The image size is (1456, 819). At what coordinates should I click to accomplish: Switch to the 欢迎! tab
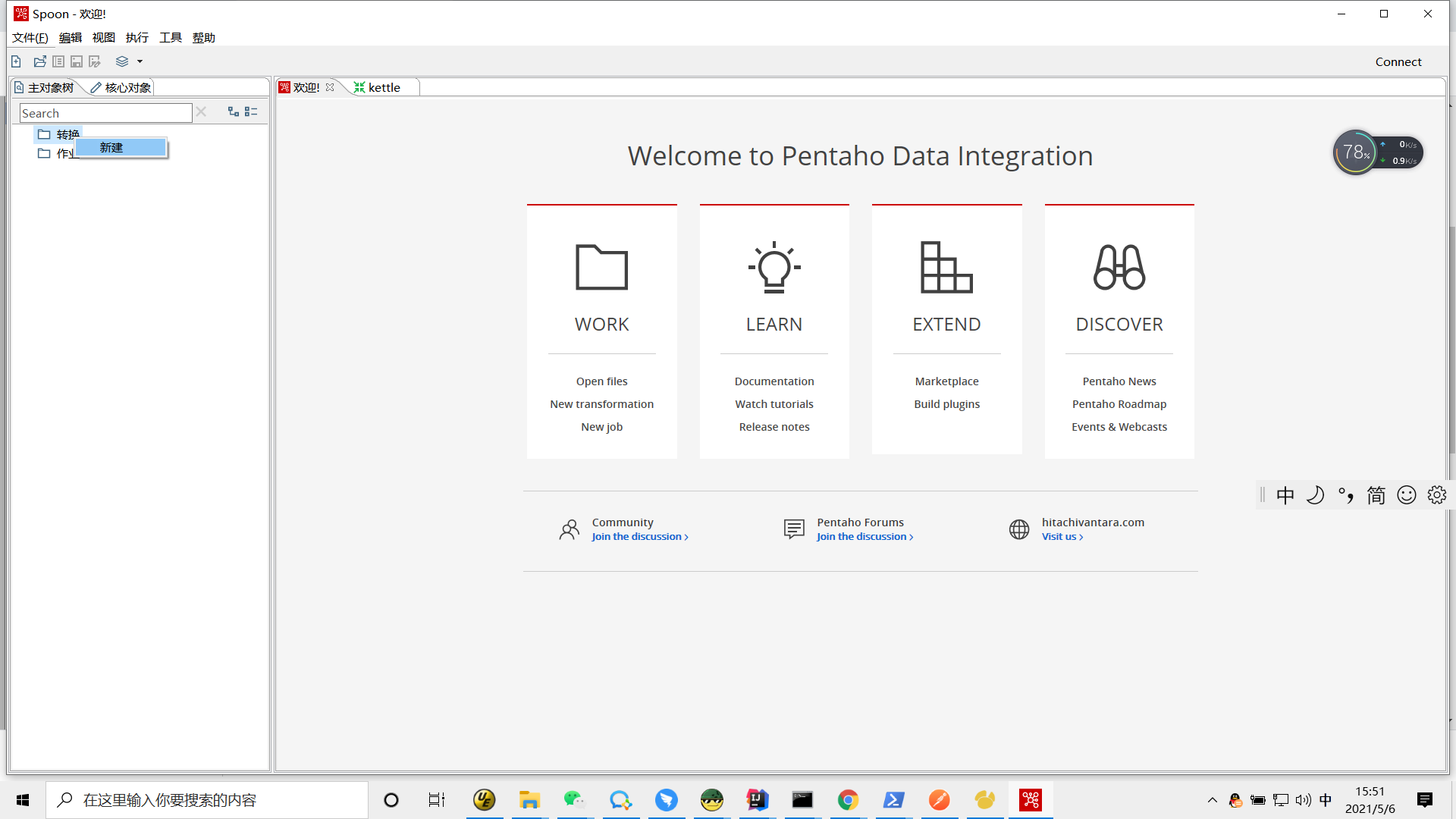coord(306,88)
